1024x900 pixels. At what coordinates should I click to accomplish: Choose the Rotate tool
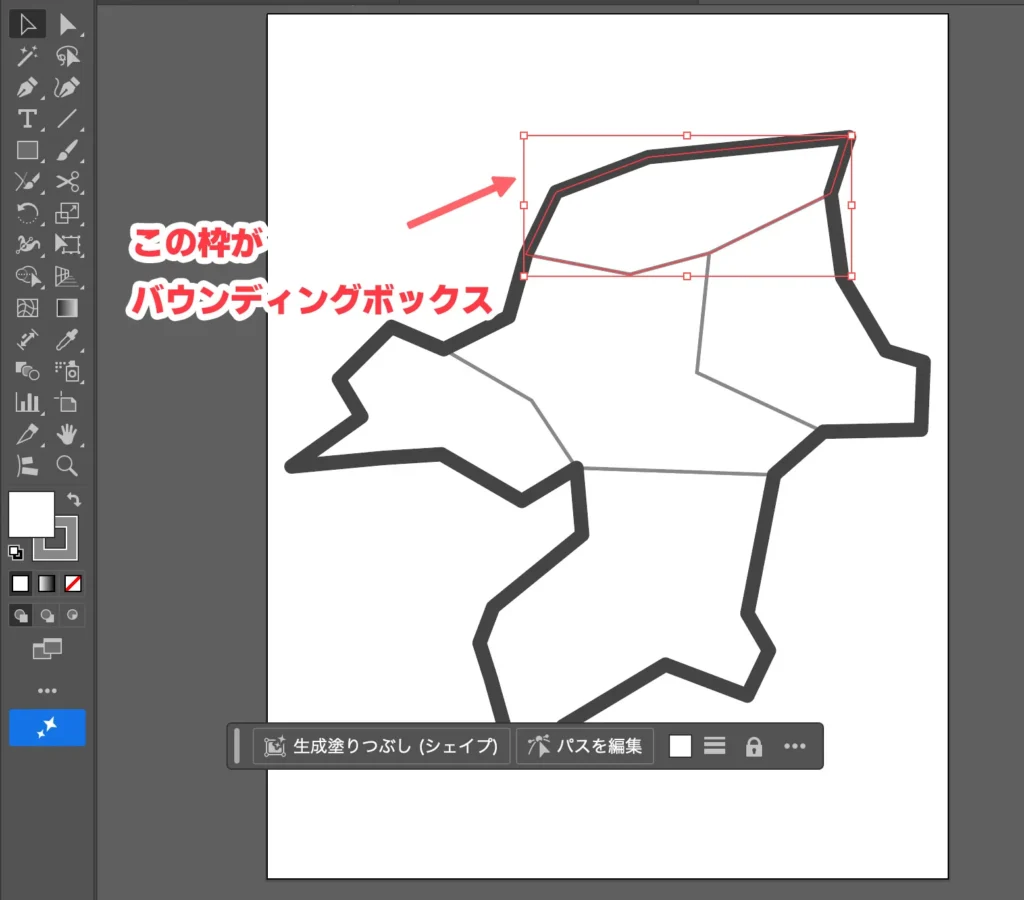coord(27,213)
